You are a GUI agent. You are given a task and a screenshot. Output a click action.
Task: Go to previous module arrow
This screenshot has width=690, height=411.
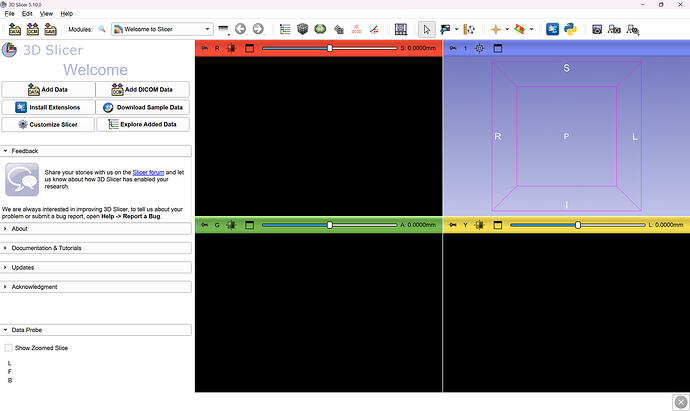pos(240,29)
